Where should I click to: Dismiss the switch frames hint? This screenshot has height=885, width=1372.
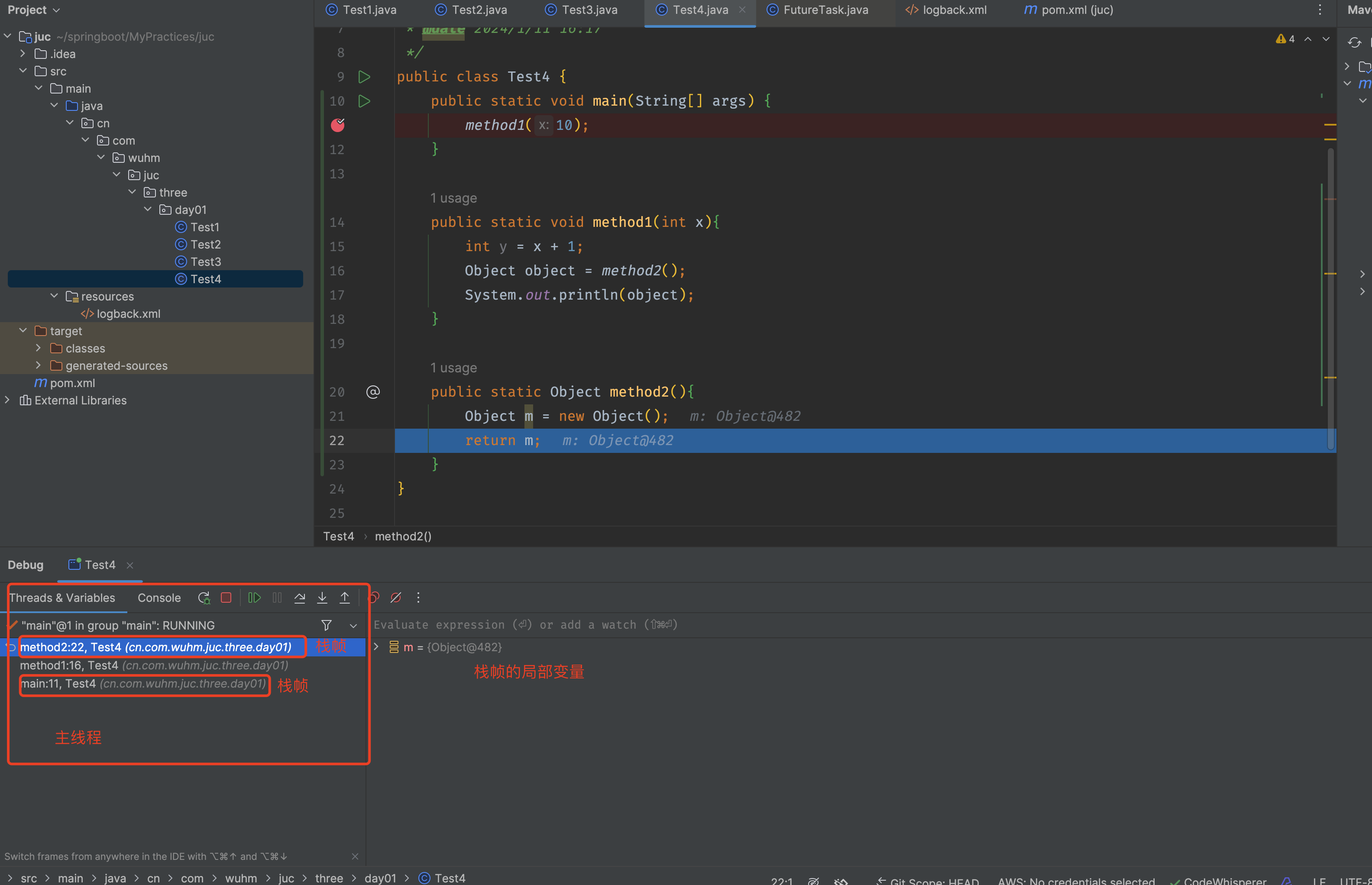click(355, 856)
